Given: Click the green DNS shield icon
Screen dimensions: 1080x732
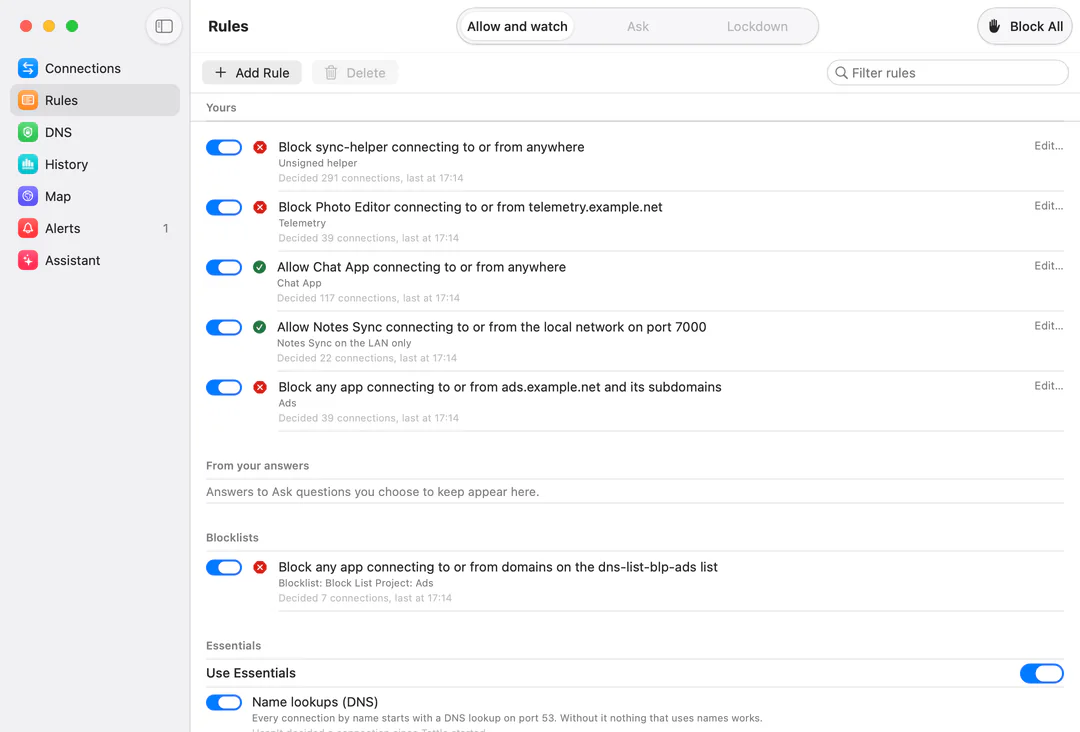Looking at the screenshot, I should pyautogui.click(x=28, y=132).
